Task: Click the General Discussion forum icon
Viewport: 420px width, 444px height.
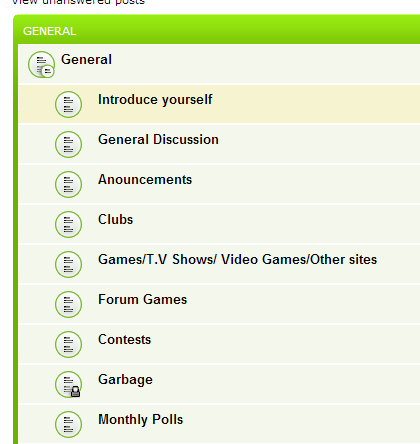Action: 68,144
